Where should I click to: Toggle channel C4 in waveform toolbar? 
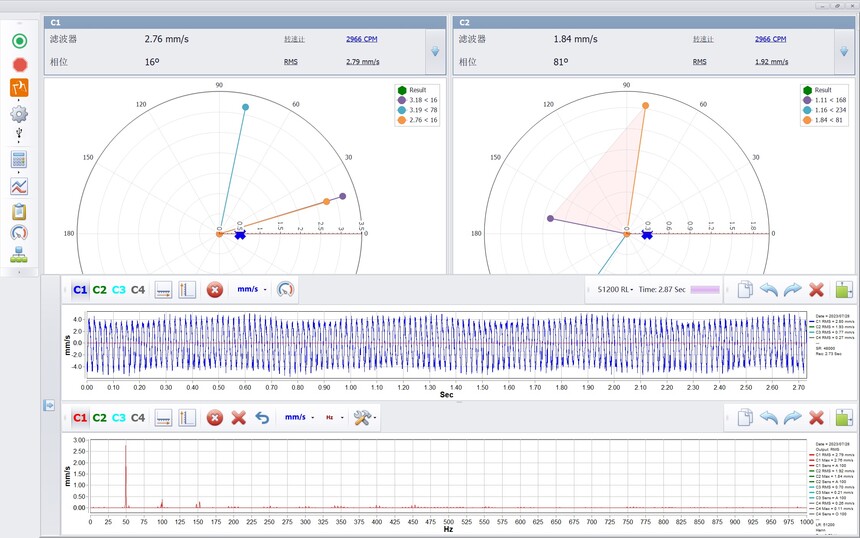[138, 290]
